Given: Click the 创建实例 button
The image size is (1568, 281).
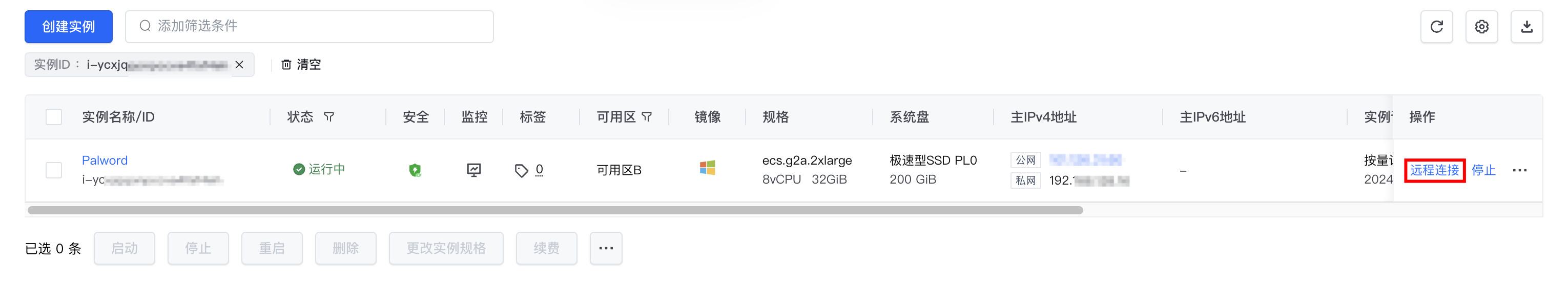Looking at the screenshot, I should tap(68, 27).
